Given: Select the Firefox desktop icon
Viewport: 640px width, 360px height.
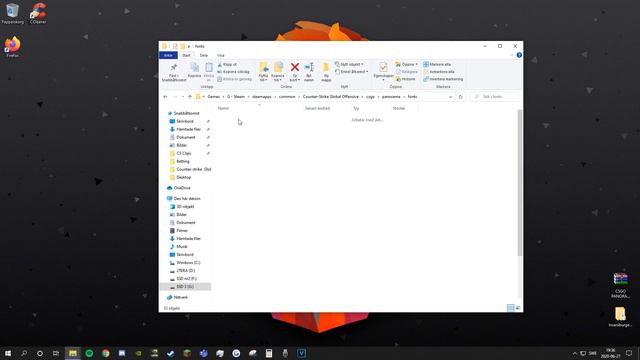Looking at the screenshot, I should (12, 47).
